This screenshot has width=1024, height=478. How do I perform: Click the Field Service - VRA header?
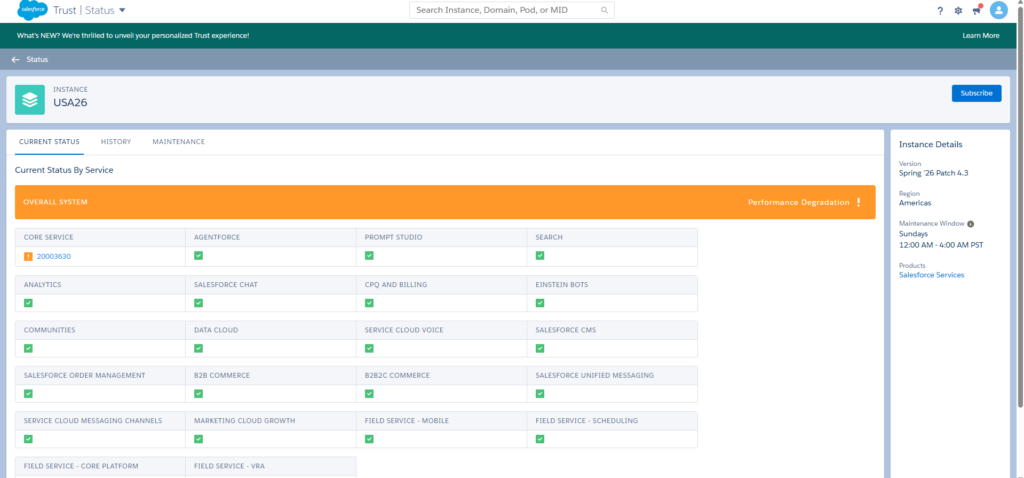click(229, 466)
